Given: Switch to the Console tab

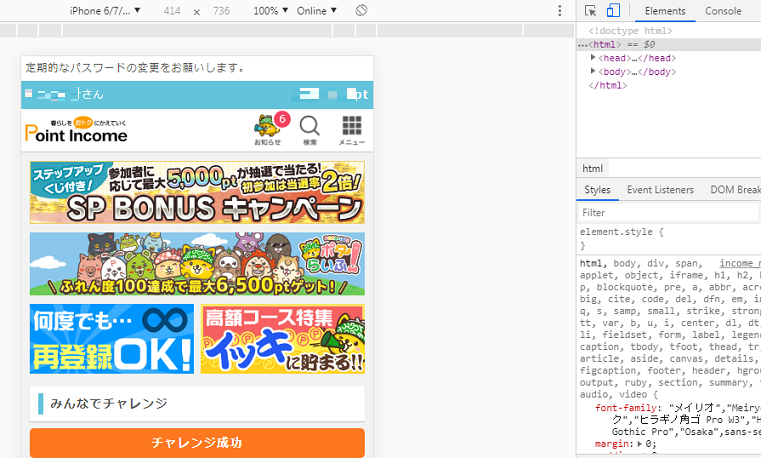Looking at the screenshot, I should point(723,11).
